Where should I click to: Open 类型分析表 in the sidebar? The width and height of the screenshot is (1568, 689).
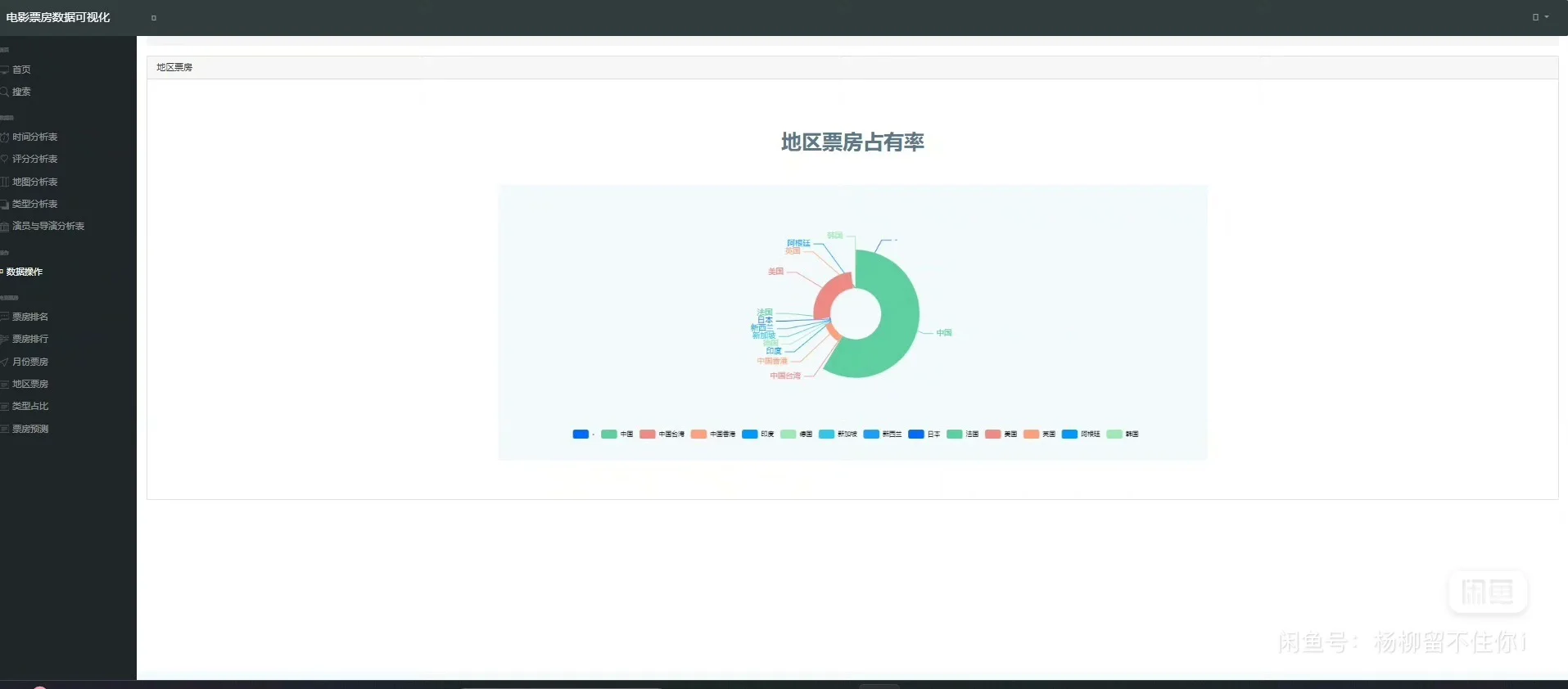pyautogui.click(x=34, y=204)
